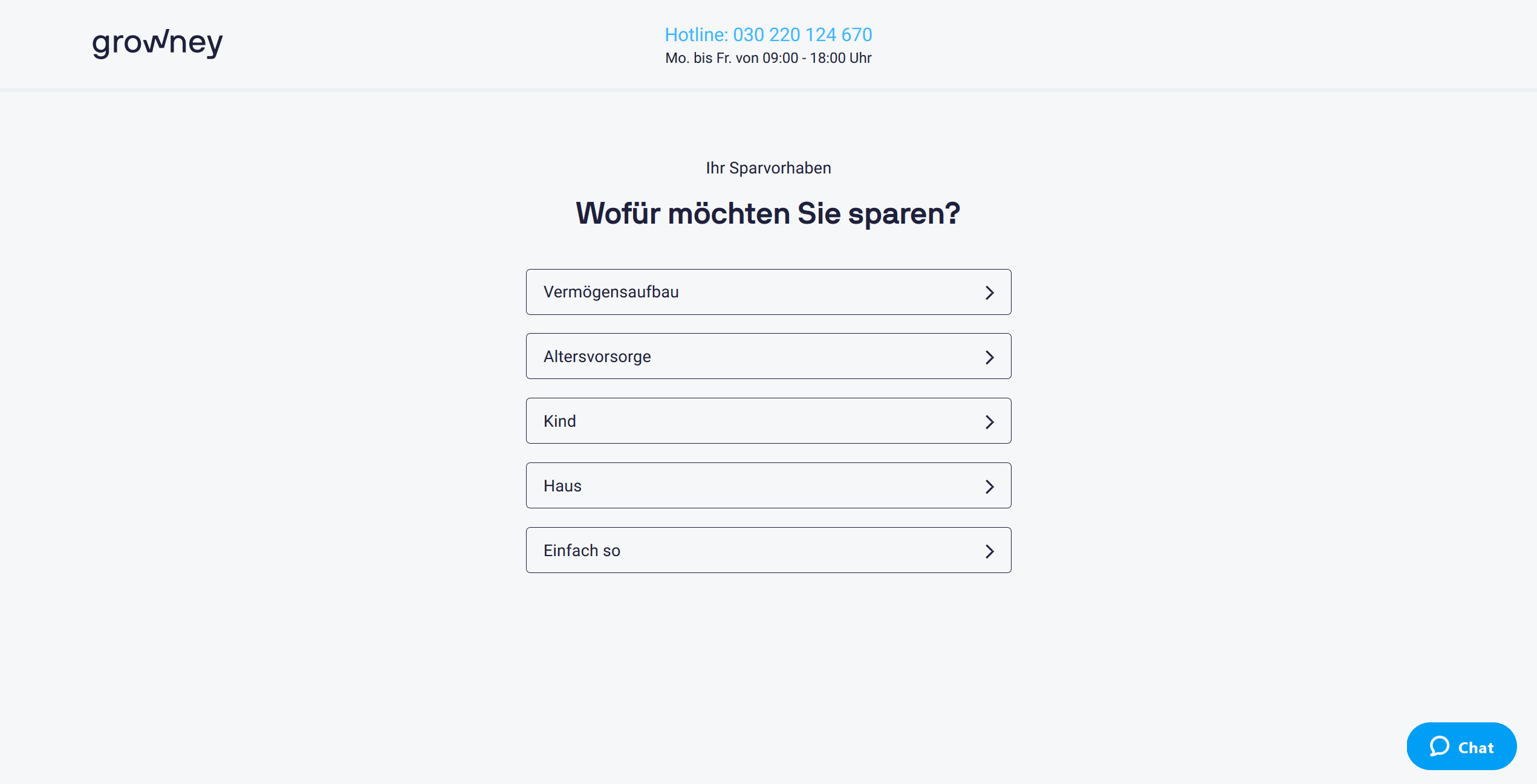Viewport: 1537px width, 784px height.
Task: Click the Vermögensaufbau option arrow
Action: coord(988,292)
